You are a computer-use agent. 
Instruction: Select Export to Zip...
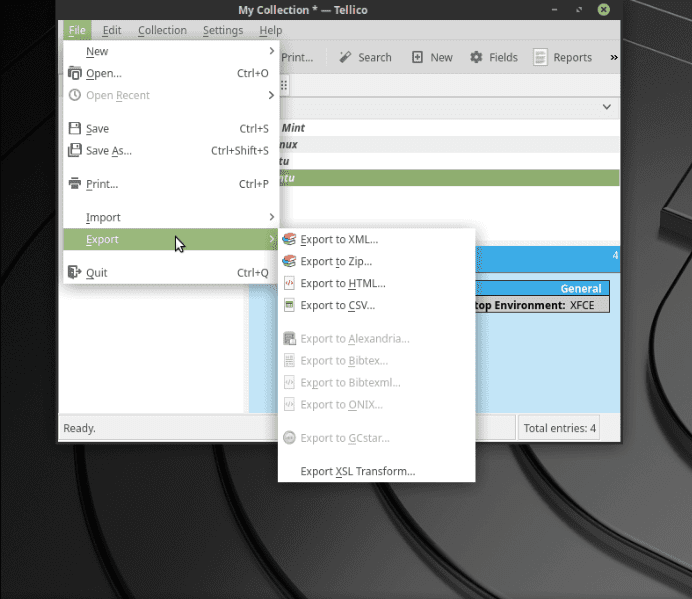(376, 261)
